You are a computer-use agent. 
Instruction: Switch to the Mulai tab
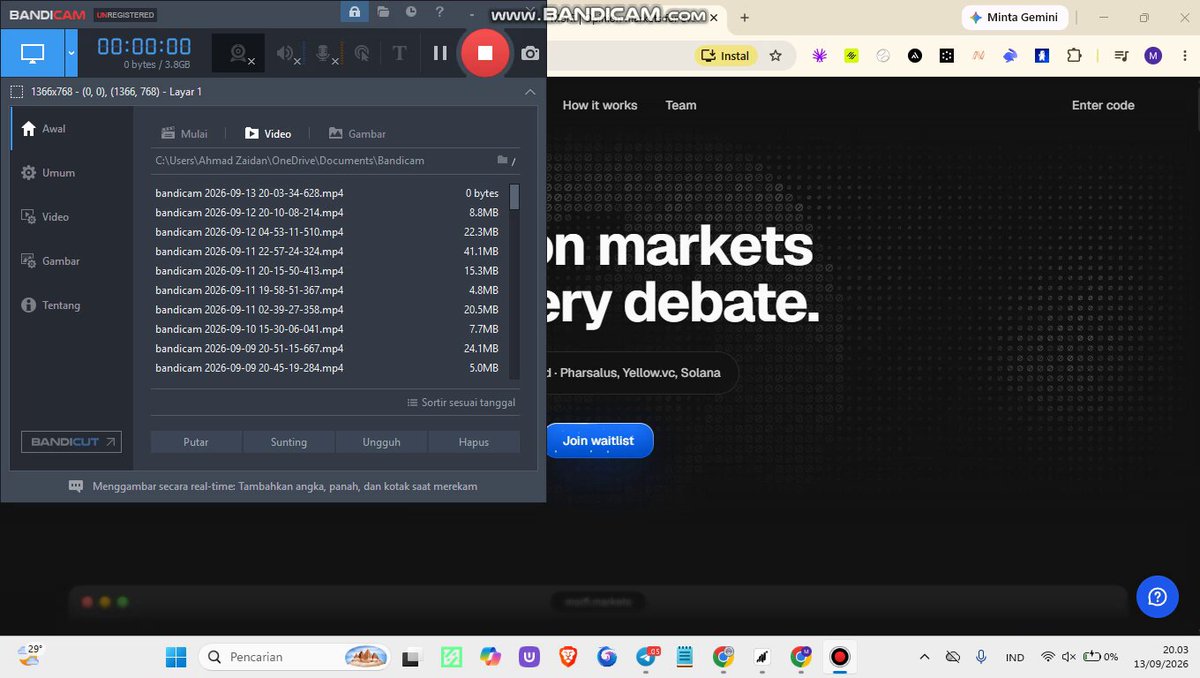185,133
